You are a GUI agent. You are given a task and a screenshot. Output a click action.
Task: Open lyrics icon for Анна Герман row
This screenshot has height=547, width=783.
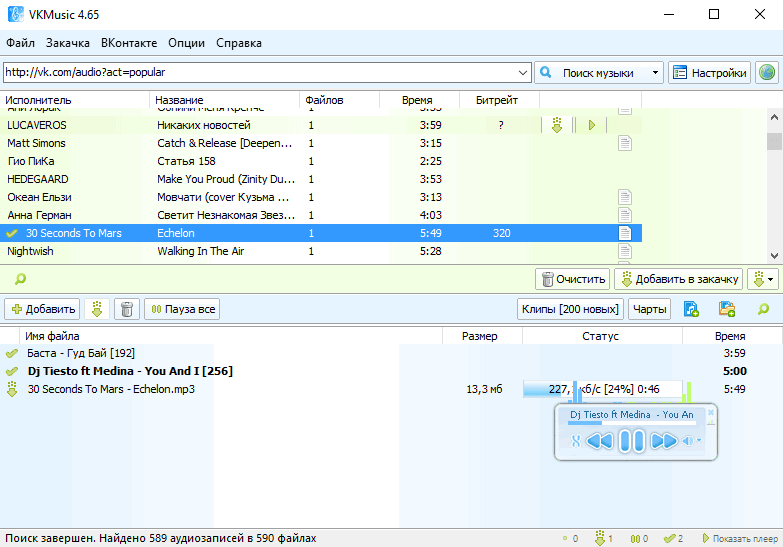[x=625, y=215]
